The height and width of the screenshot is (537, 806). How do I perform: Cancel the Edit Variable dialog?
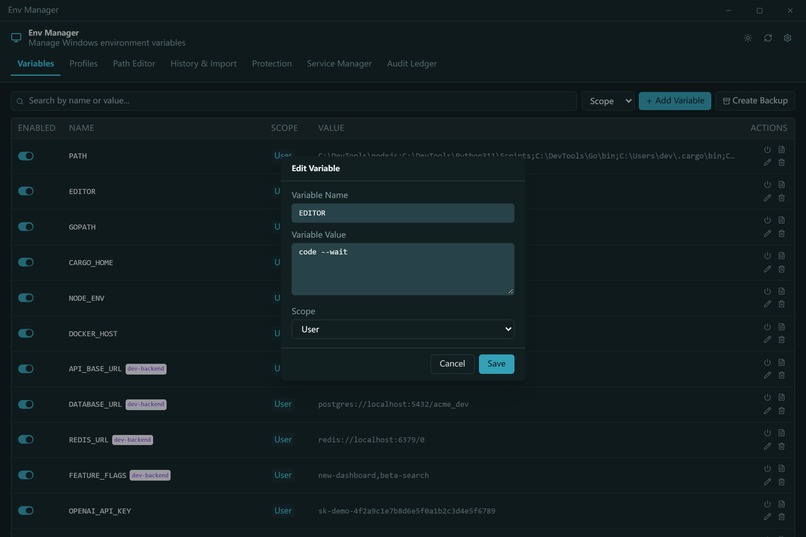click(452, 364)
